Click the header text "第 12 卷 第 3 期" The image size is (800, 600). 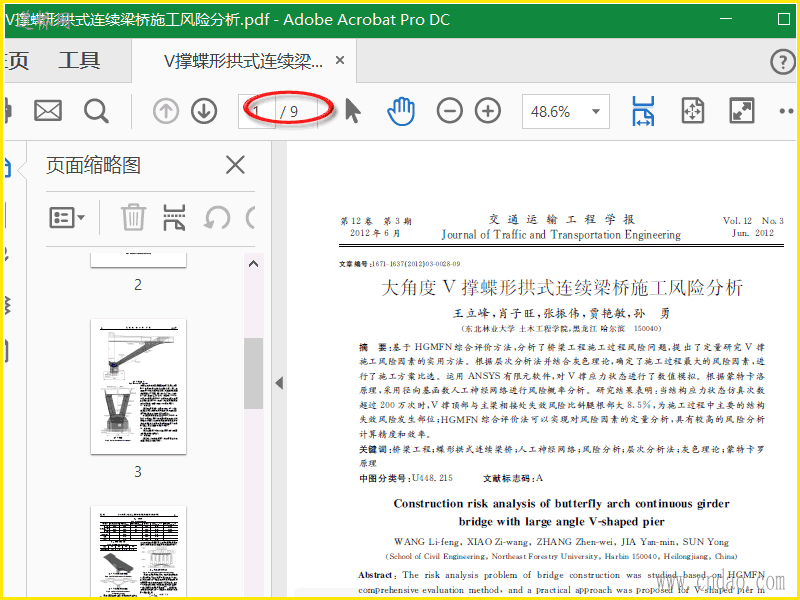[x=376, y=221]
